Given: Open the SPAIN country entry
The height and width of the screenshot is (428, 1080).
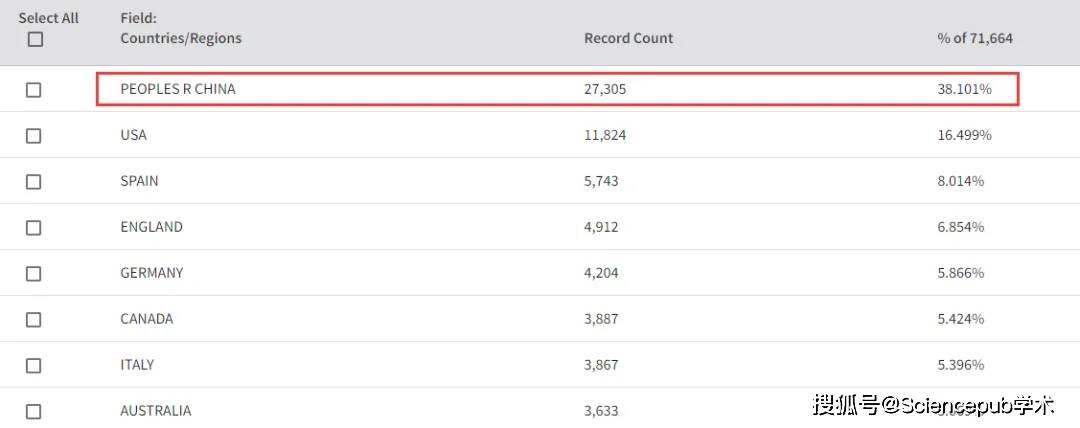Looking at the screenshot, I should tap(139, 181).
